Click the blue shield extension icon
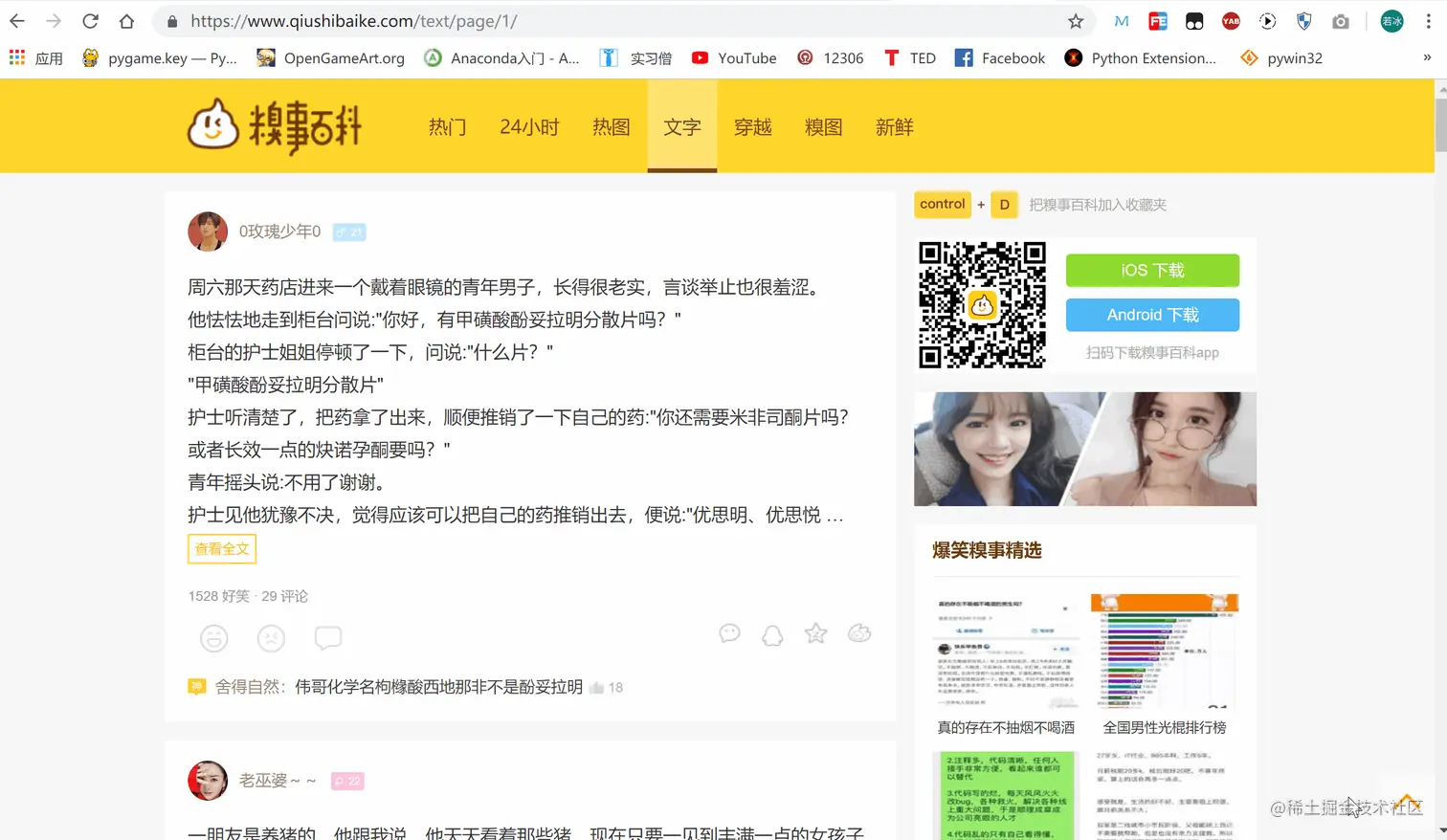Viewport: 1447px width, 840px height. click(x=1303, y=20)
